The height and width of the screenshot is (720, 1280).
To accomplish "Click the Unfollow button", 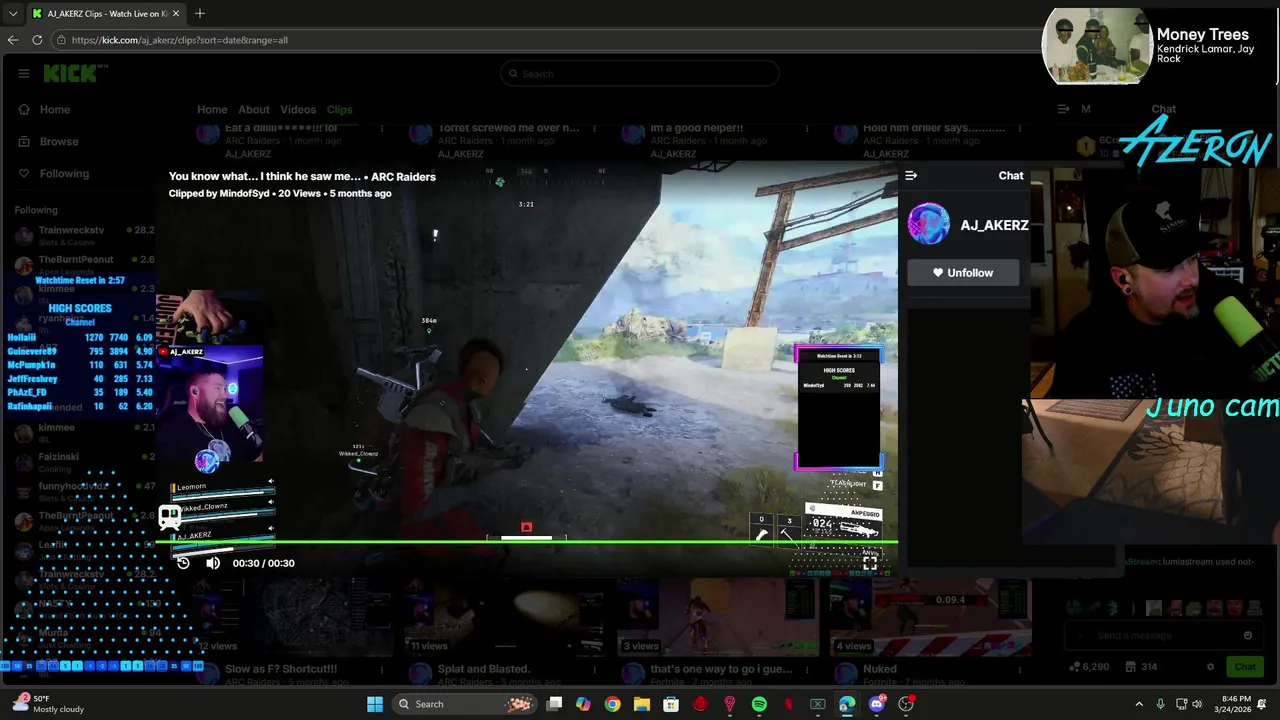I will tap(963, 273).
